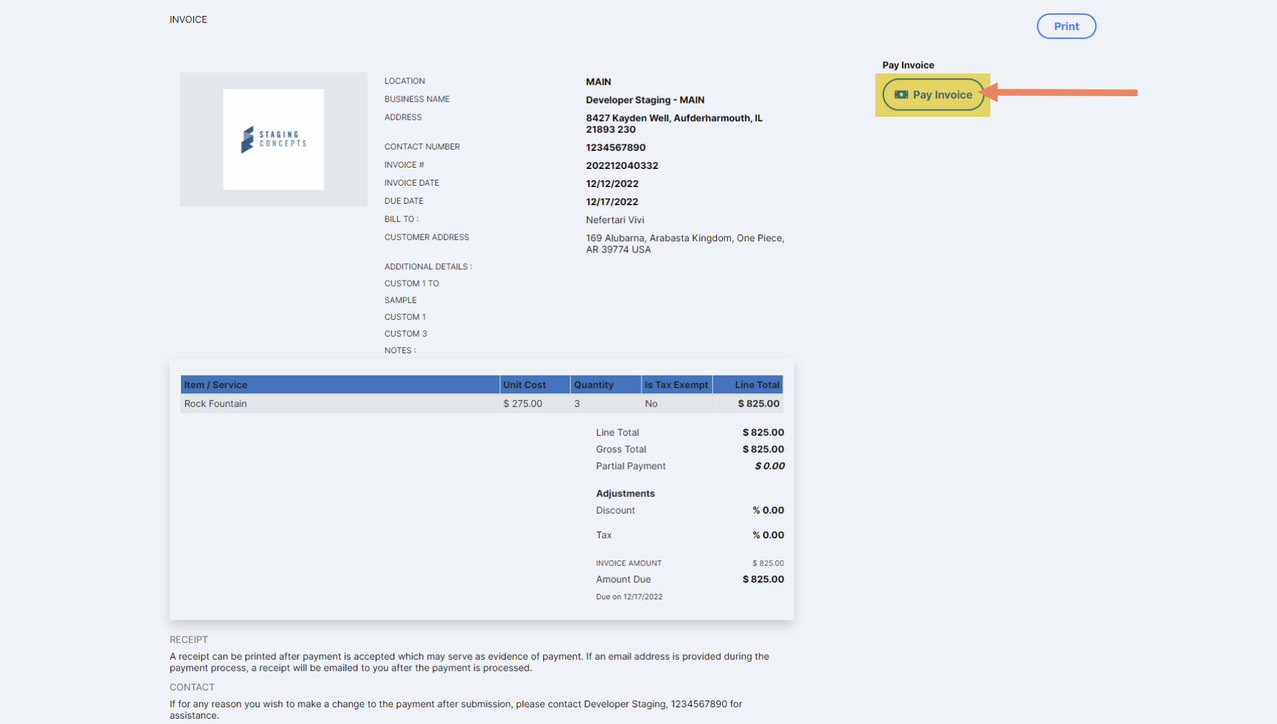Click the cash icon inside Pay Invoice button
1277x724 pixels.
(901, 95)
